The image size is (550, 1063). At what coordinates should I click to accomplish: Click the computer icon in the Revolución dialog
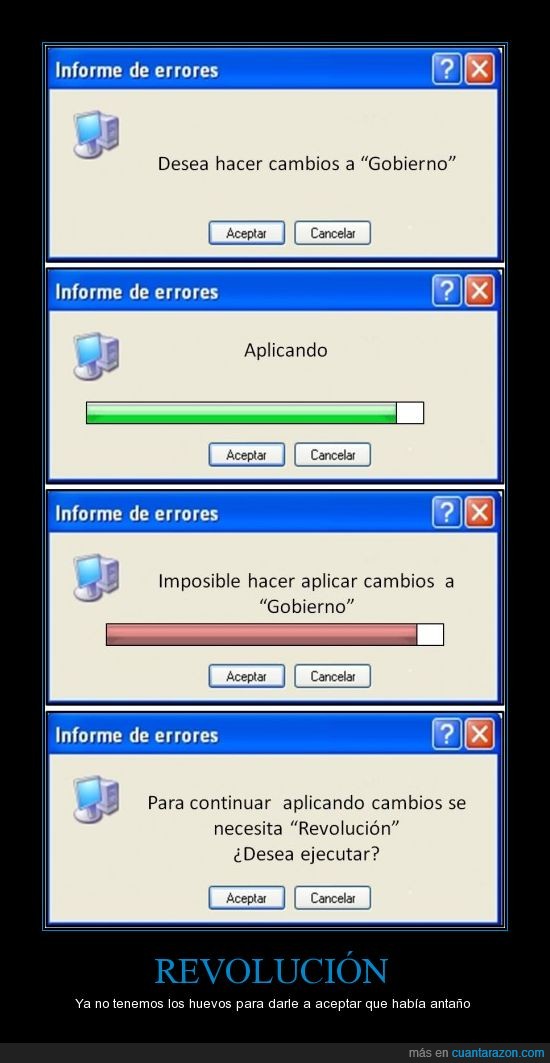click(96, 799)
